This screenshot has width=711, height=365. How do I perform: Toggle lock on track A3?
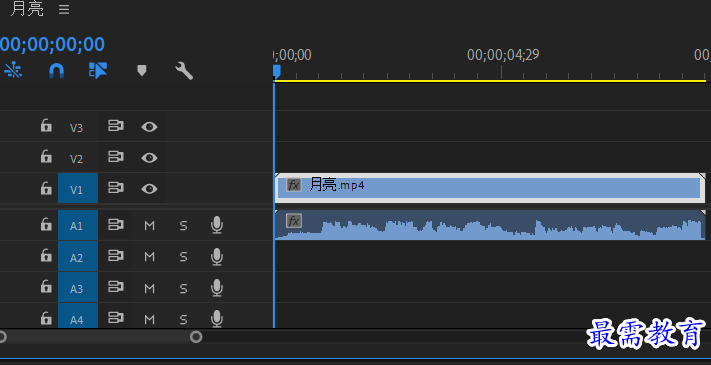46,287
